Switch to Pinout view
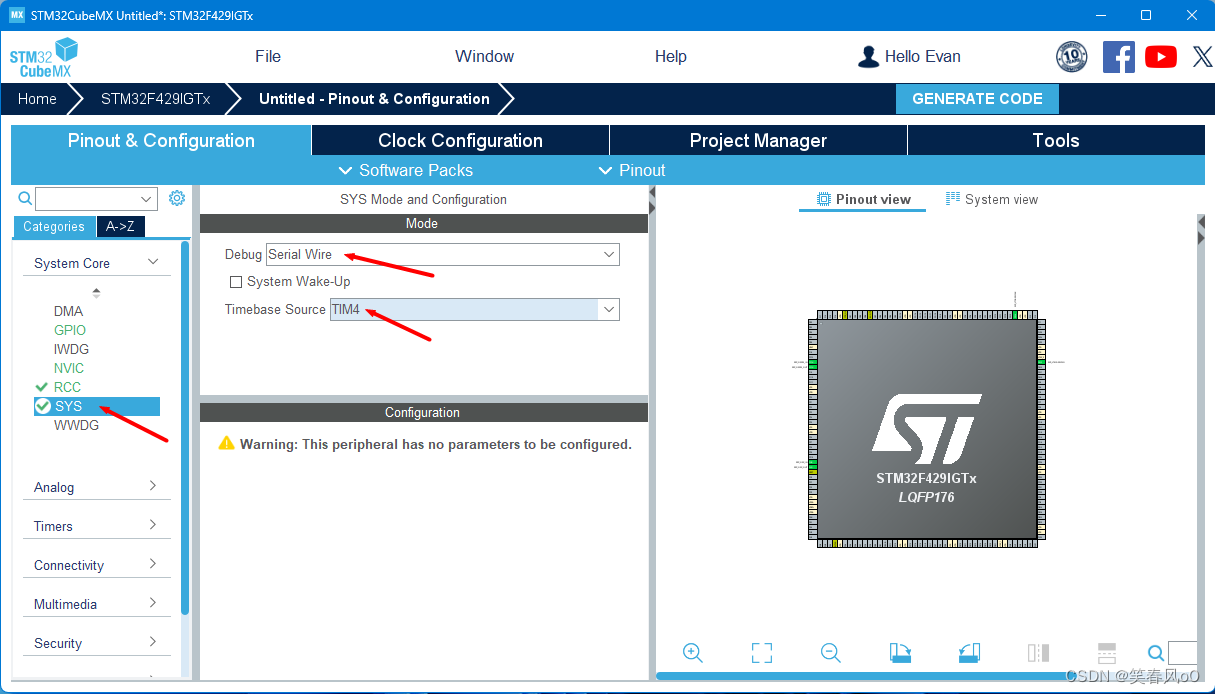This screenshot has height=694, width=1215. [864, 199]
